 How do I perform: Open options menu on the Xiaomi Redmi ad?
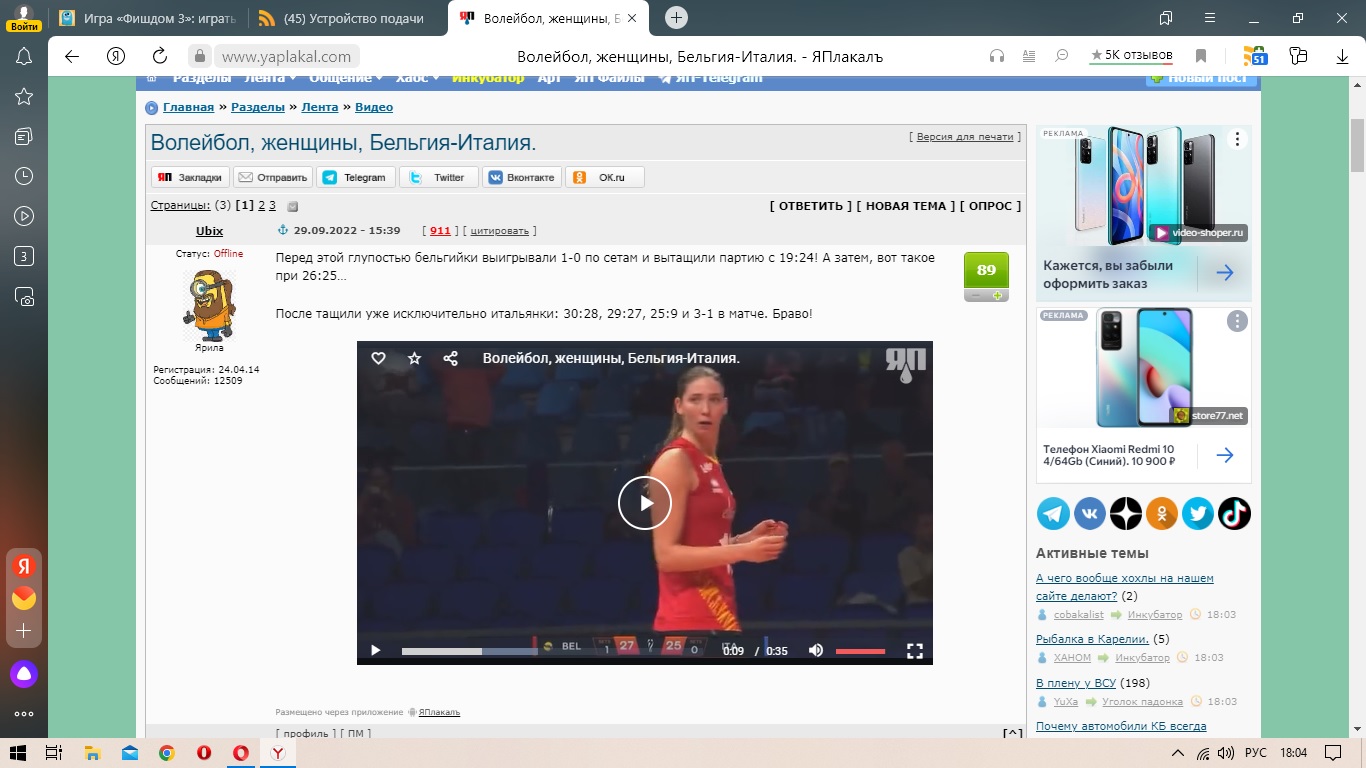[1237, 321]
